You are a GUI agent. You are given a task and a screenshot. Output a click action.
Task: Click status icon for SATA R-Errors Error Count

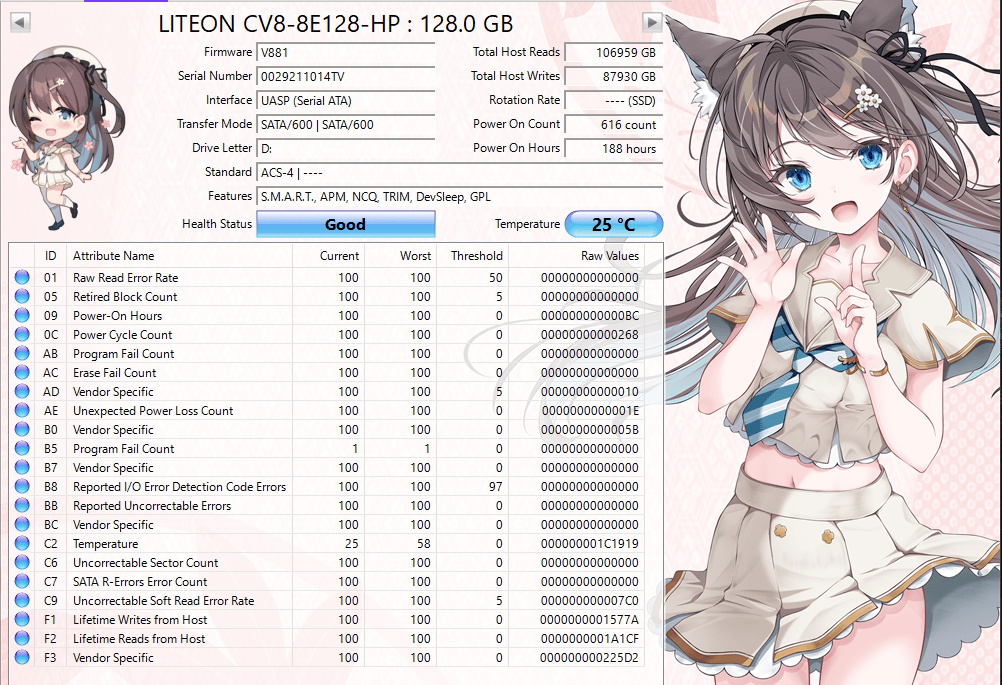point(22,581)
